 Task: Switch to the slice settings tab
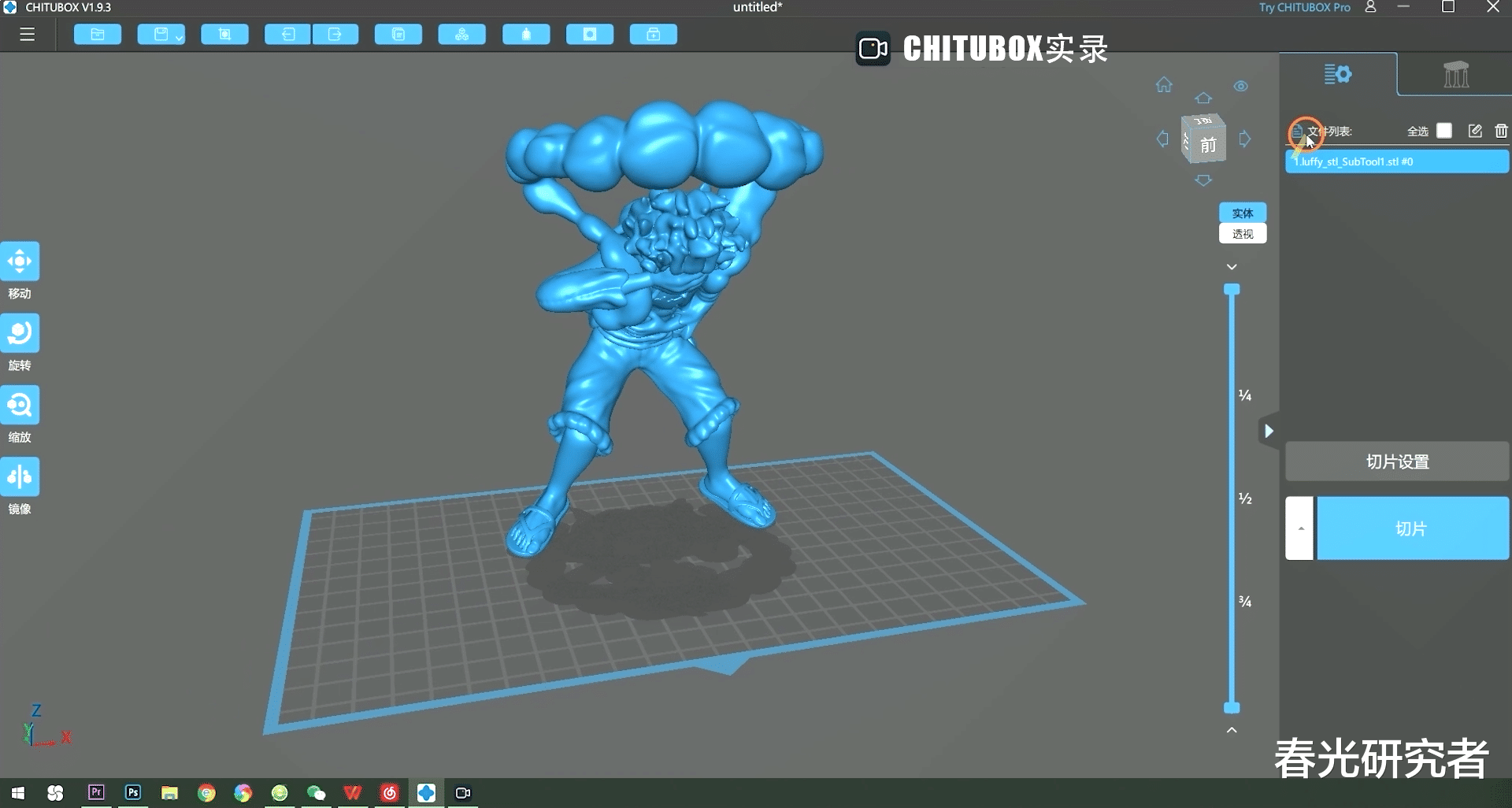pos(1337,74)
